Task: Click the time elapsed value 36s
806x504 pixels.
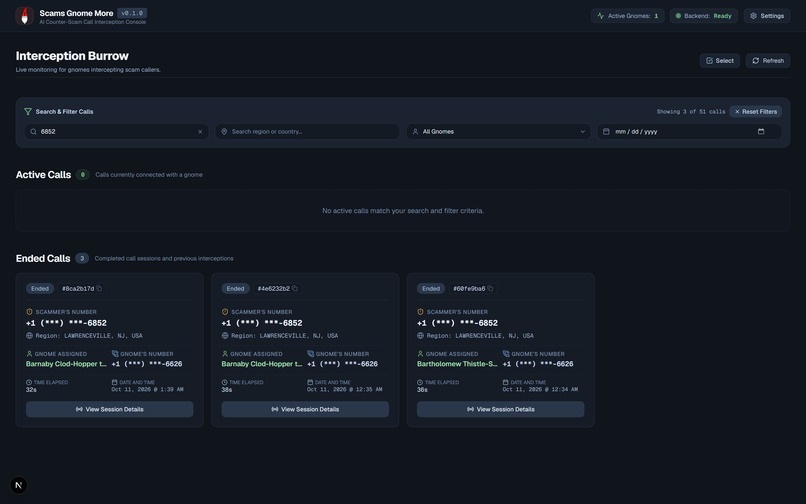Action: tap(423, 390)
